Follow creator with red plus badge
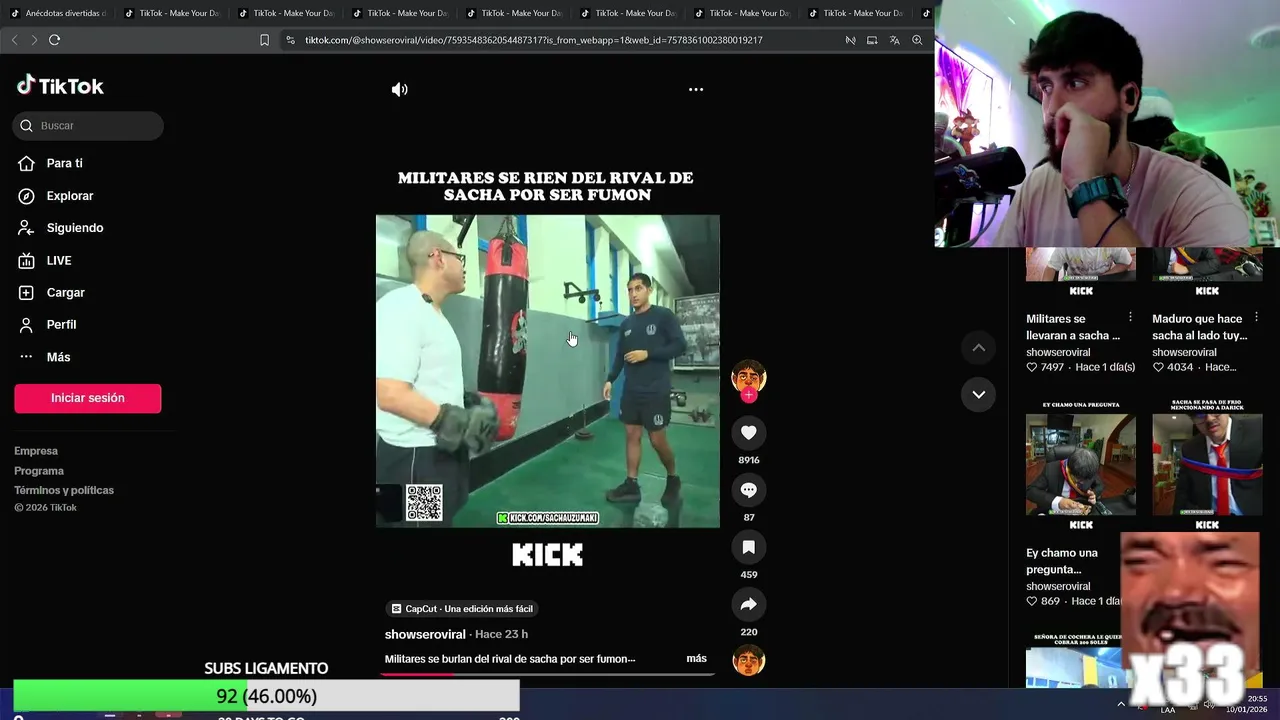 748,395
